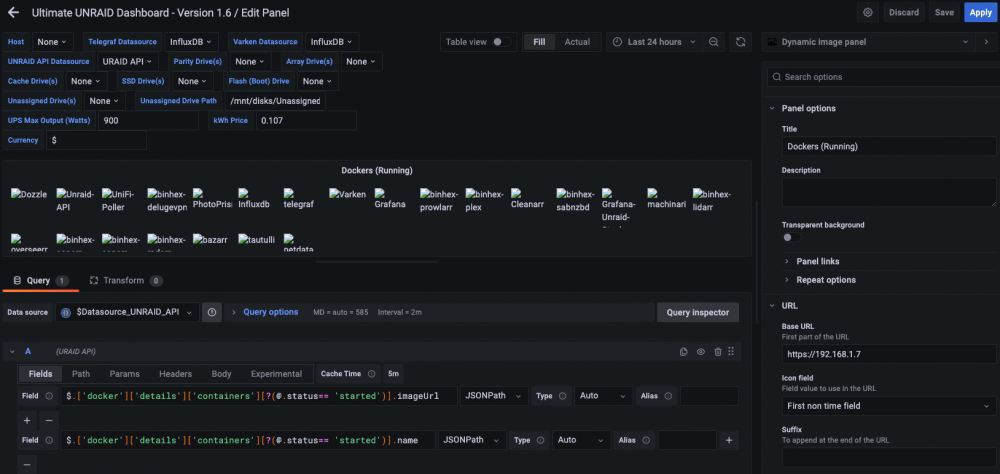Refresh the dashboard with the refresh icon
The height and width of the screenshot is (474, 1000).
[x=740, y=42]
